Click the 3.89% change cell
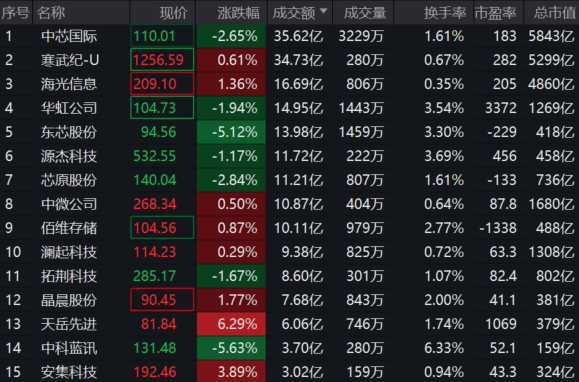Viewport: 579px width, 382px height. [231, 371]
